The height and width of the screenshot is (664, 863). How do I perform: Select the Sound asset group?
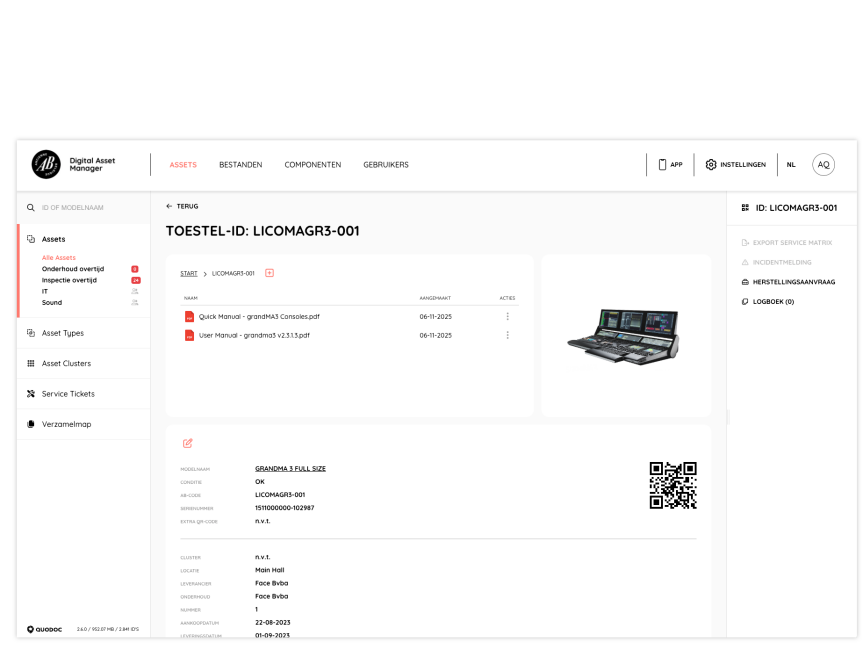point(52,302)
